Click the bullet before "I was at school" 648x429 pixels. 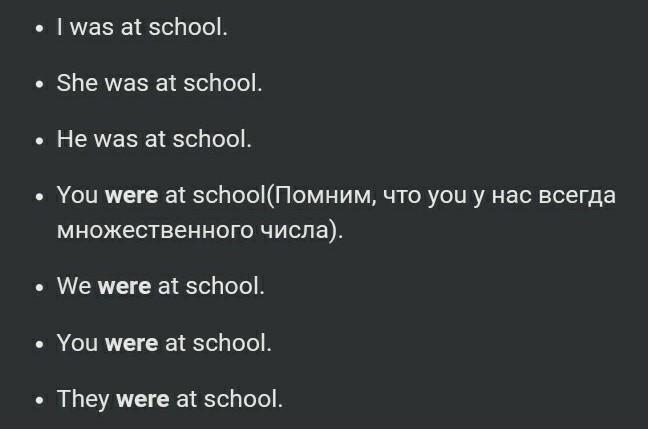pos(39,29)
